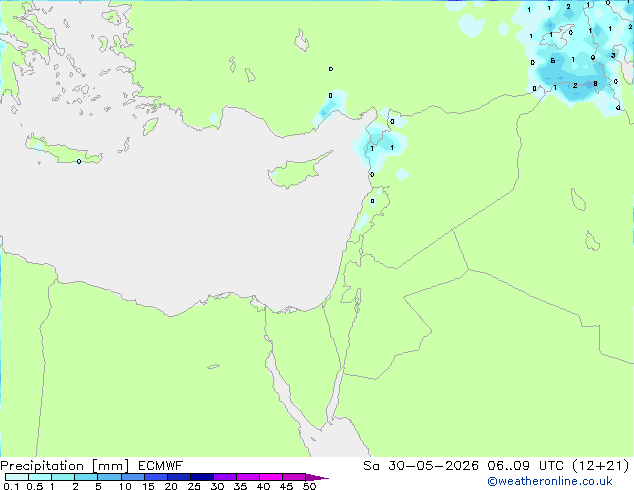Select the 2–5 mm legend color swatch

86,477
